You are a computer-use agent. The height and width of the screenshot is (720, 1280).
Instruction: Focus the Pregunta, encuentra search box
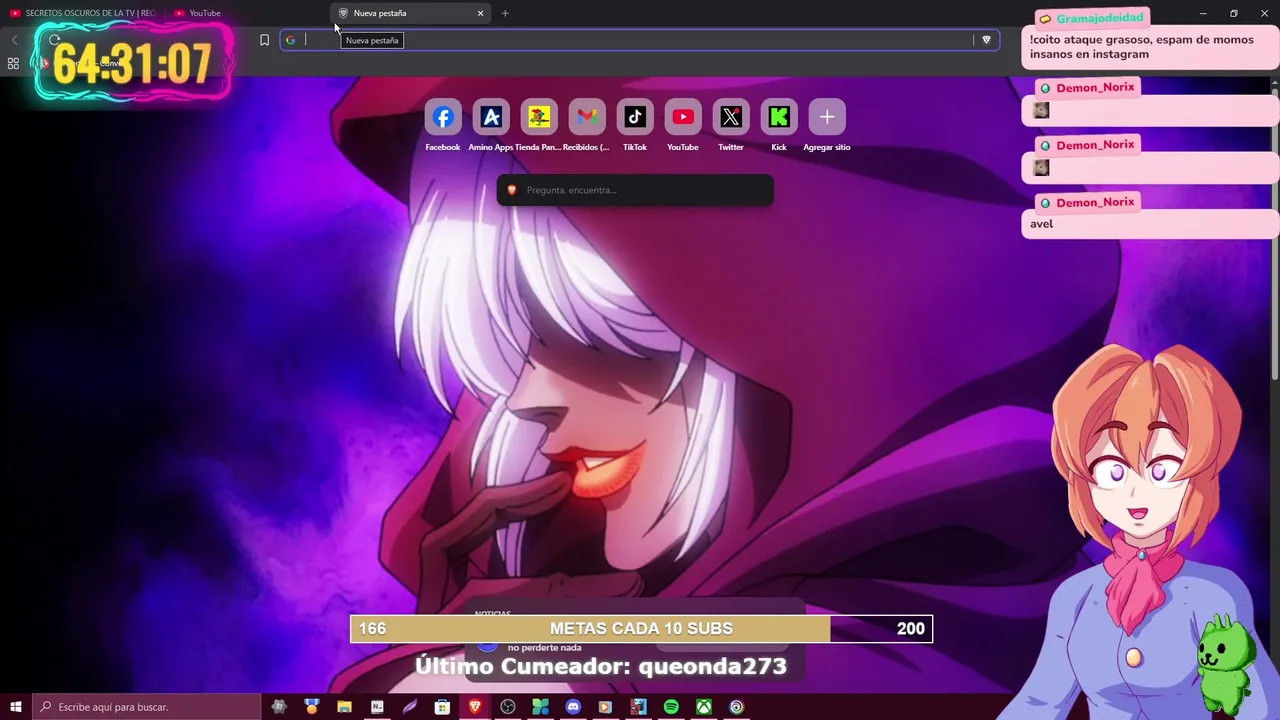635,190
